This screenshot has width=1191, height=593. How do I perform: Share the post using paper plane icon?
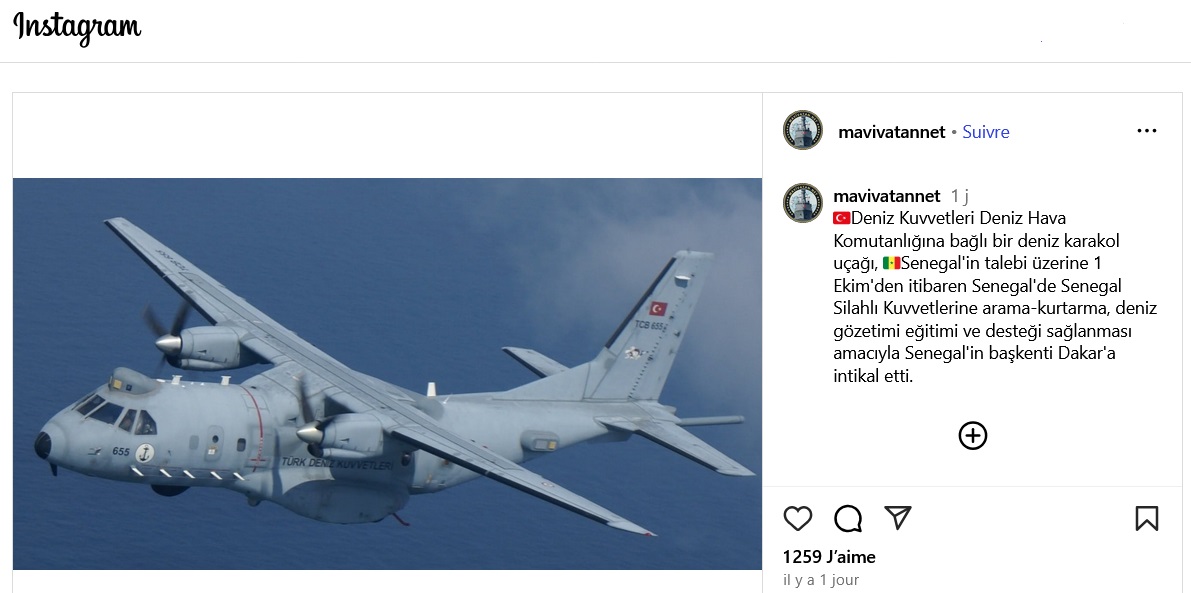[898, 518]
